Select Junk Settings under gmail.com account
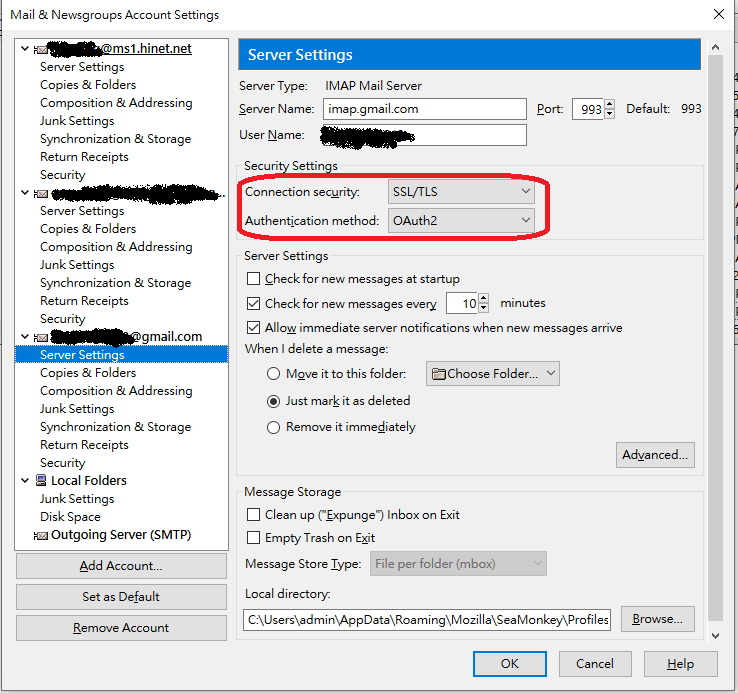Viewport: 738px width, 693px height. 77,409
